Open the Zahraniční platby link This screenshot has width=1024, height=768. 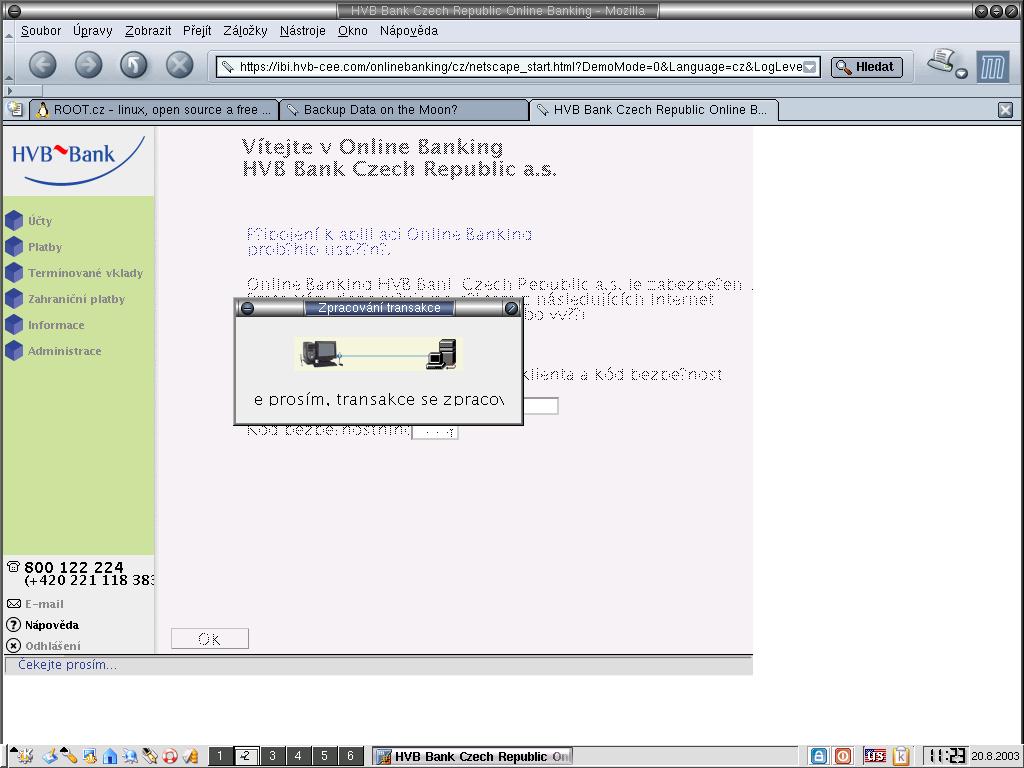coord(76,299)
